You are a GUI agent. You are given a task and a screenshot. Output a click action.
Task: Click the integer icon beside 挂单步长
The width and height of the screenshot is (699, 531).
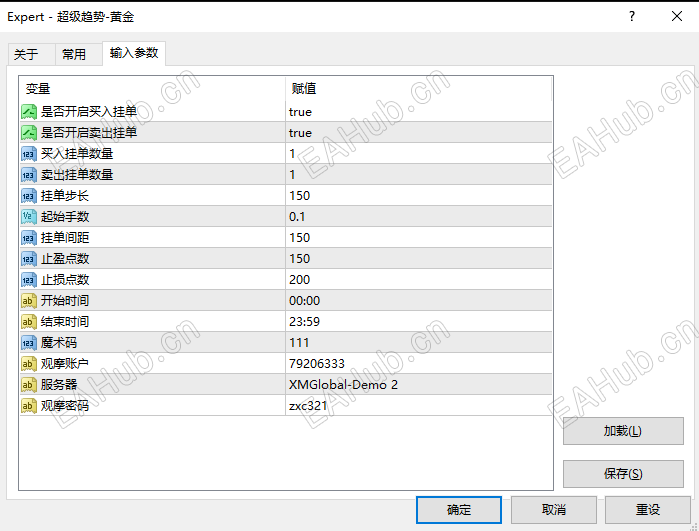tap(29, 196)
